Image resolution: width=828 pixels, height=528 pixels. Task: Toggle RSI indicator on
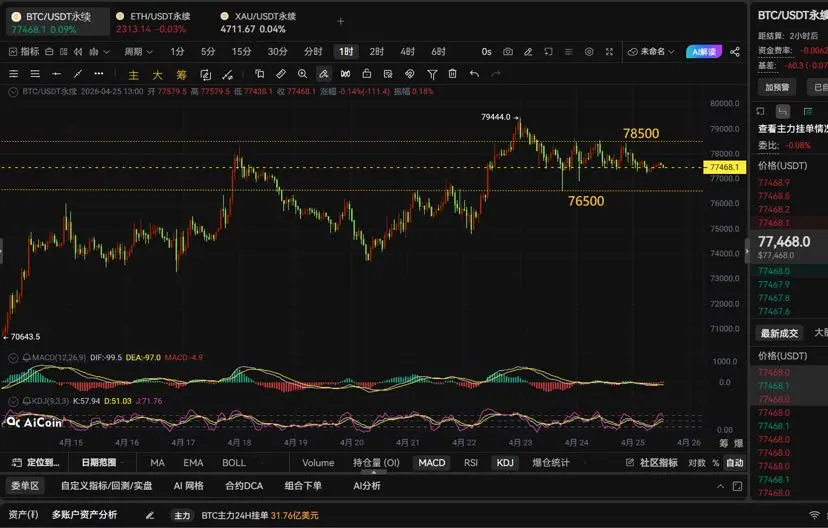(x=471, y=463)
